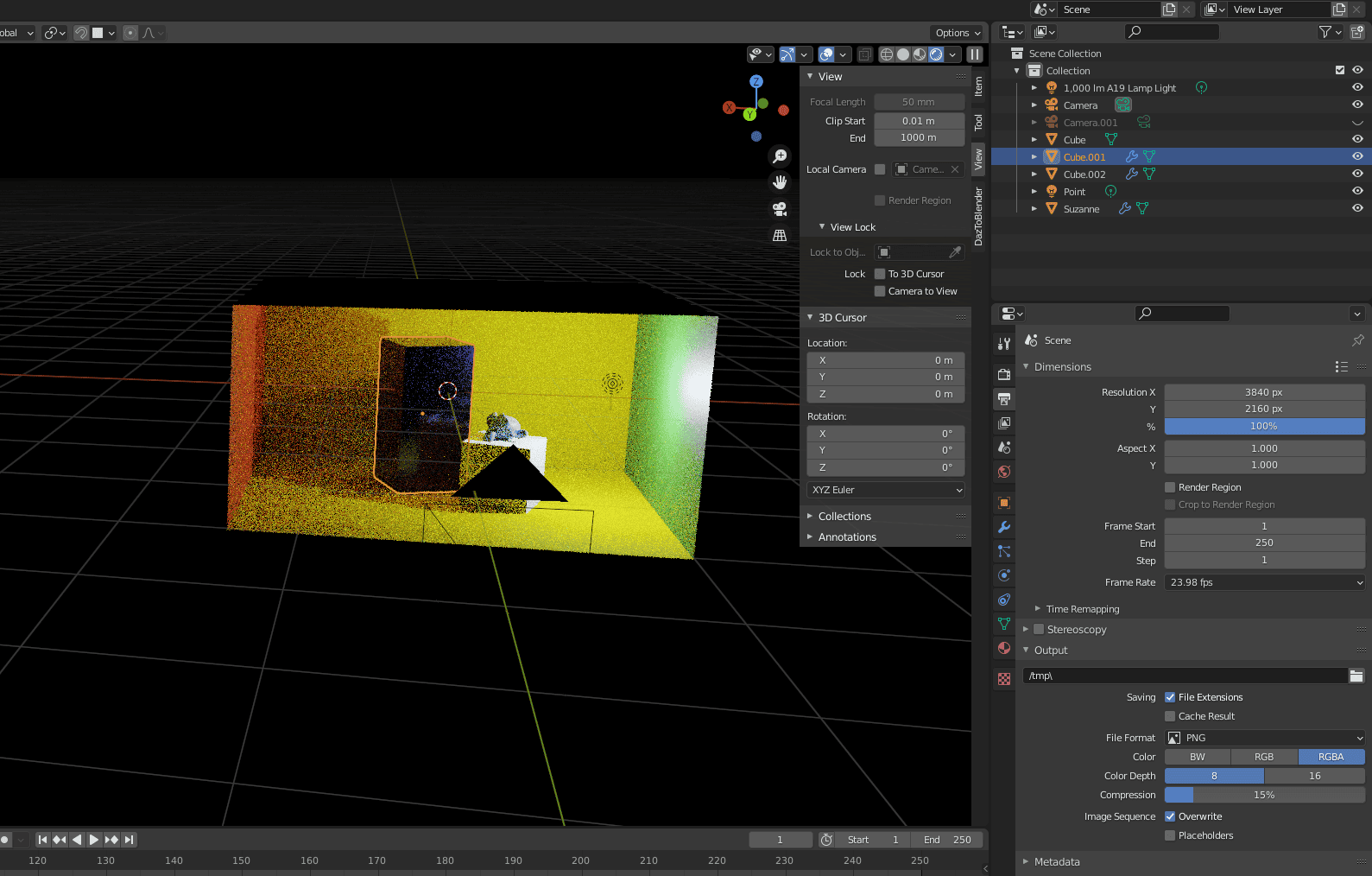The width and height of the screenshot is (1372, 876).
Task: Click the pan hand icon in viewport
Action: click(x=780, y=182)
